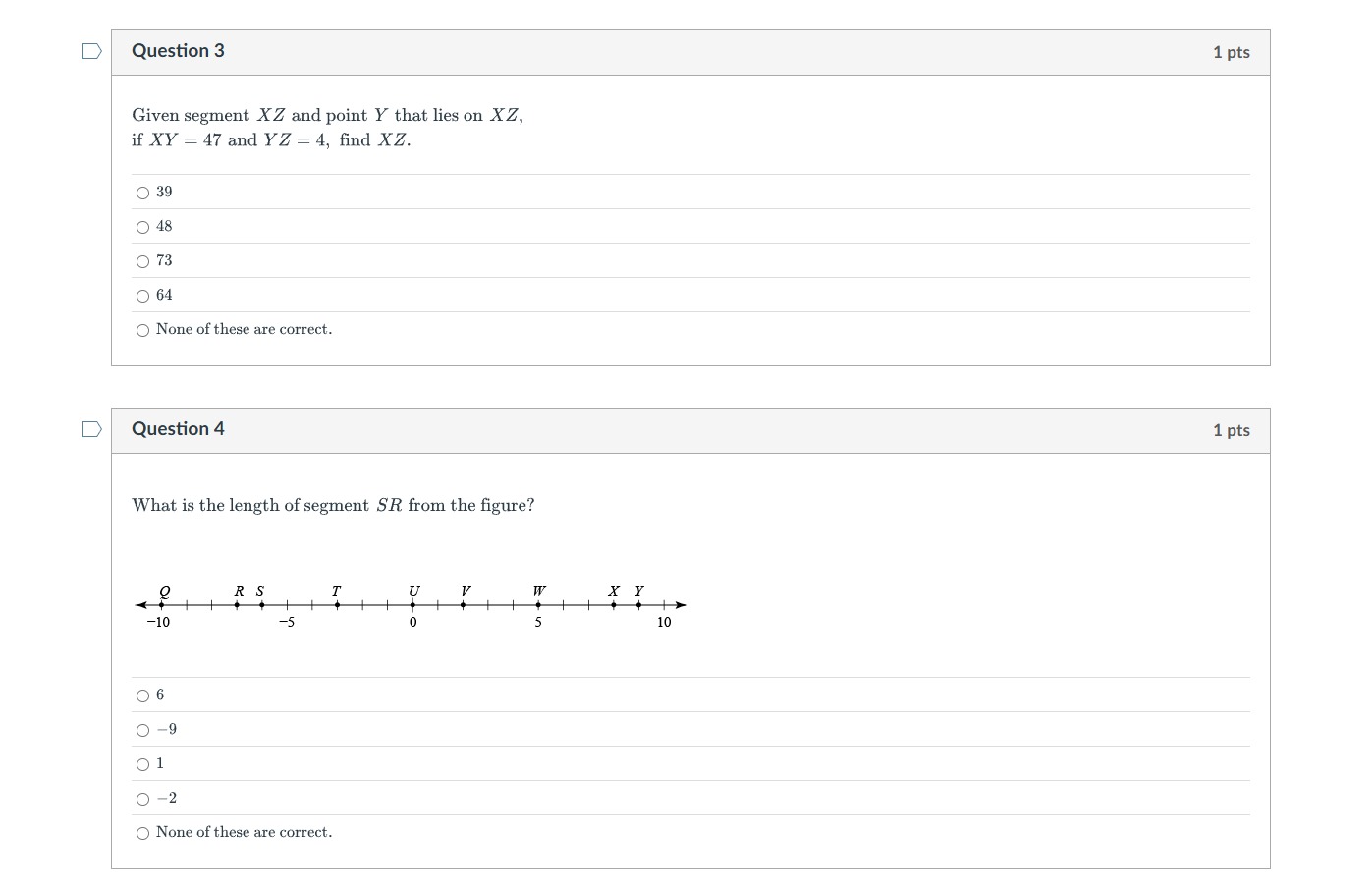The image size is (1372, 890).
Task: Choose 'None of these are correct' in Question 3
Action: pos(143,330)
